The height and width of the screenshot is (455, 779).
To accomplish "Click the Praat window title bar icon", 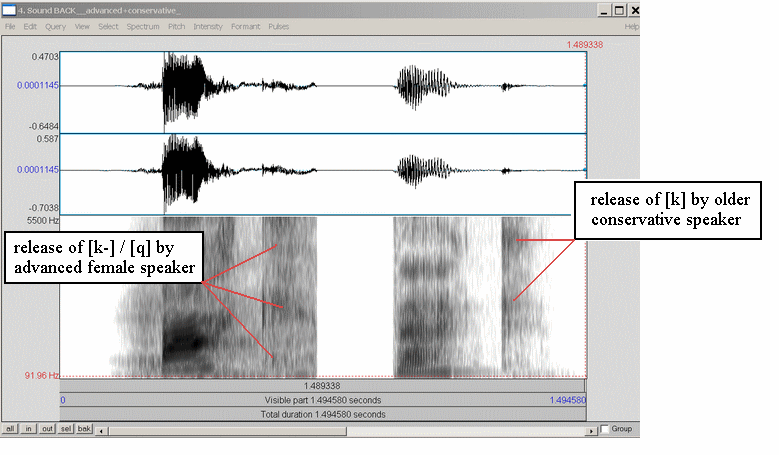I will tap(9, 10).
